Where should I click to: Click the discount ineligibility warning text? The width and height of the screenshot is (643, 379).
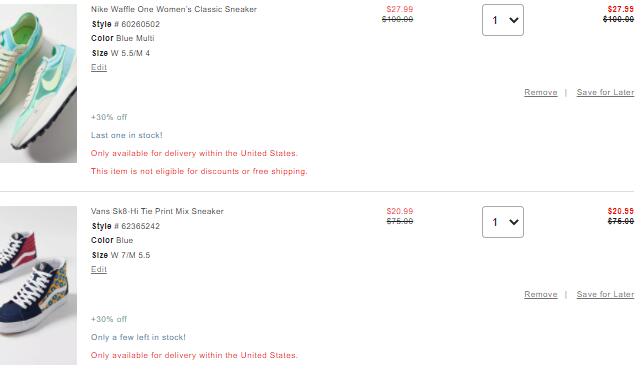[x=199, y=171]
